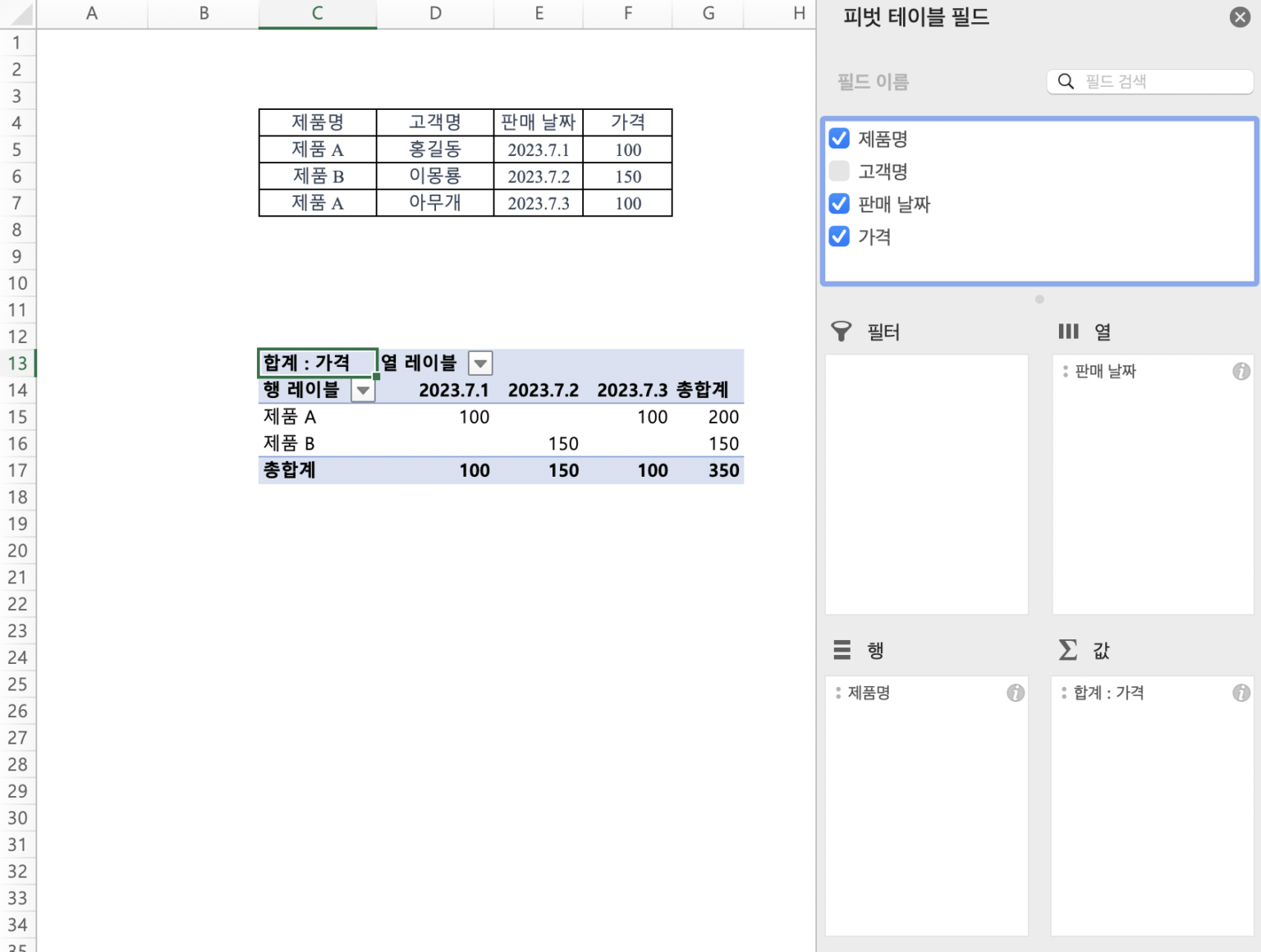Open the 열 레이블 filter dropdown
Viewport: 1261px width, 952px height.
tap(480, 363)
